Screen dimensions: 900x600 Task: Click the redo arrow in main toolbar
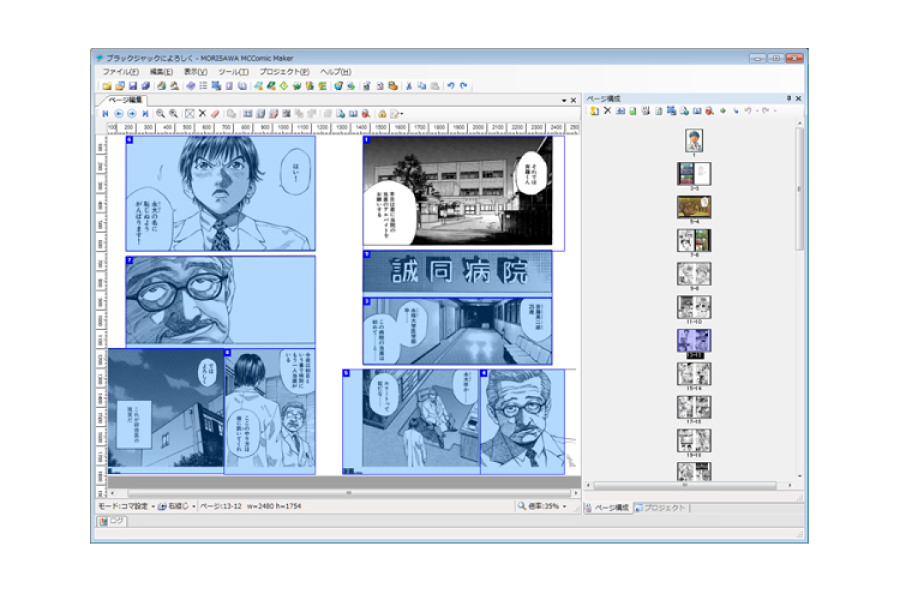464,86
